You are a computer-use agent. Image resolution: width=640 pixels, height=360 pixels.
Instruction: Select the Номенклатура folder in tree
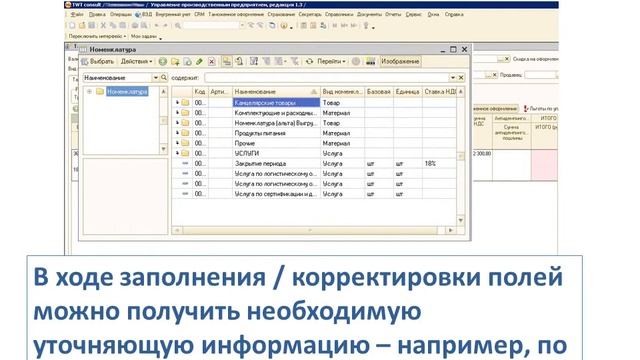127,91
